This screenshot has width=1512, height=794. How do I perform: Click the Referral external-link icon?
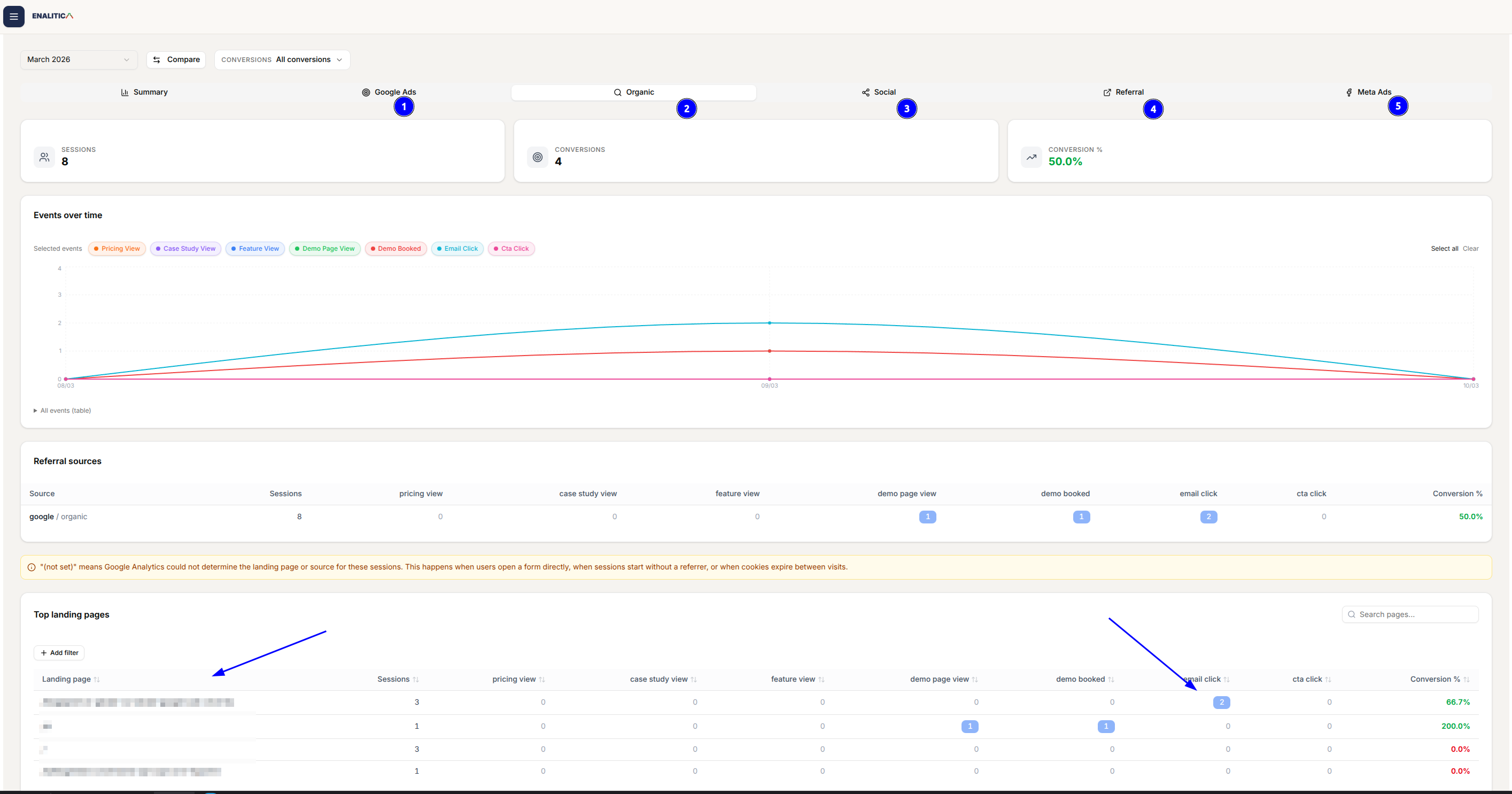1106,92
